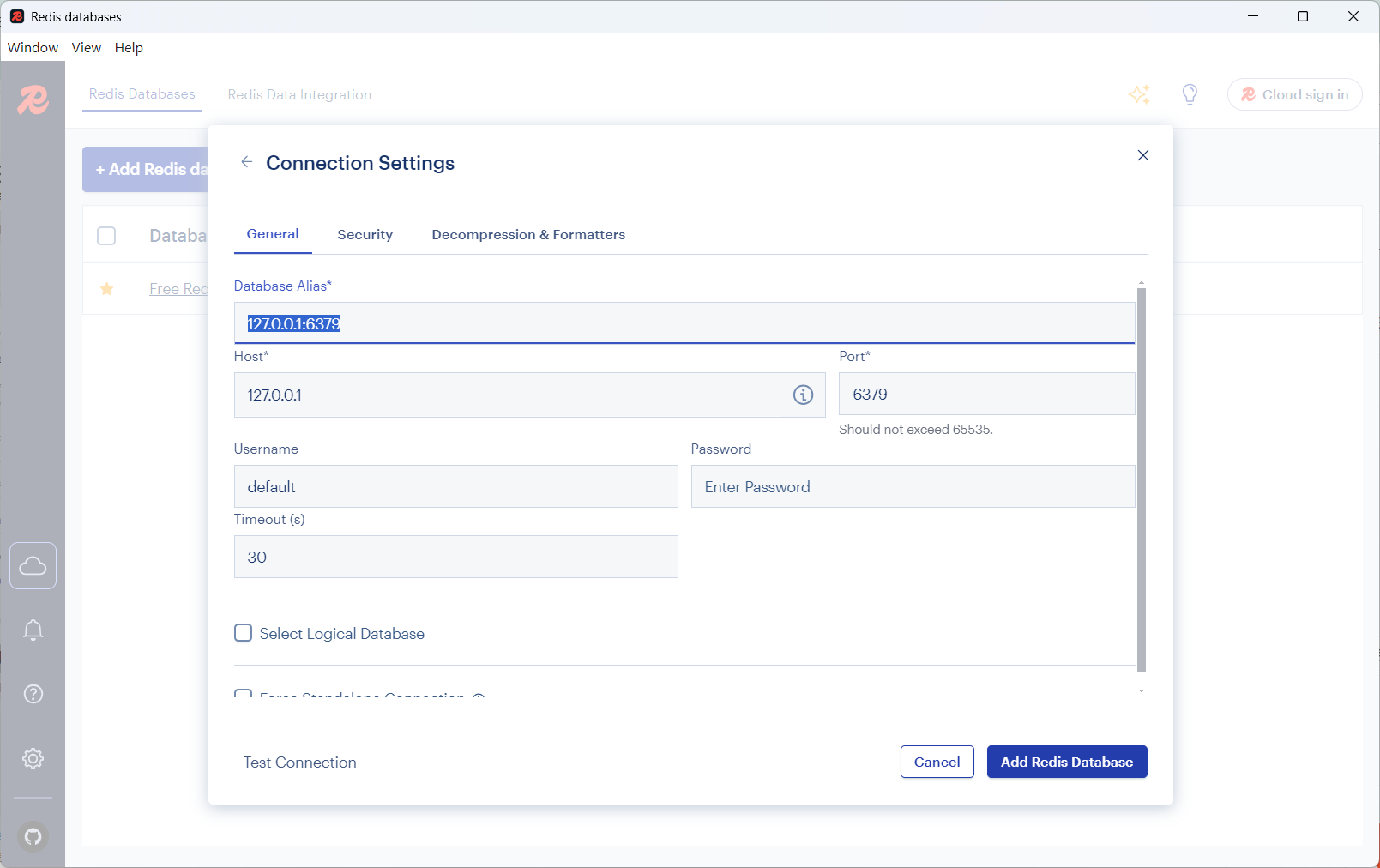Open the cloud databases sidebar icon
The width and height of the screenshot is (1380, 868).
click(33, 566)
